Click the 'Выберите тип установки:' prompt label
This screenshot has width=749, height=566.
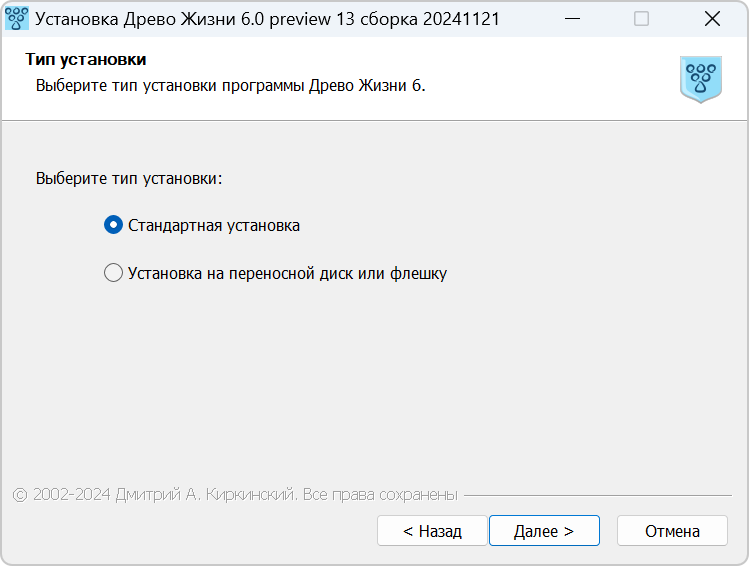click(x=129, y=179)
